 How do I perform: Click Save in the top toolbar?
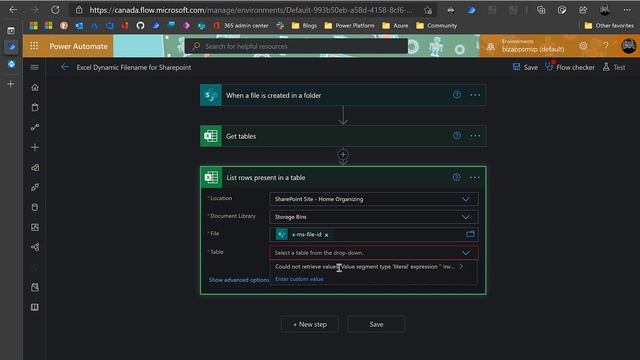tap(525, 67)
